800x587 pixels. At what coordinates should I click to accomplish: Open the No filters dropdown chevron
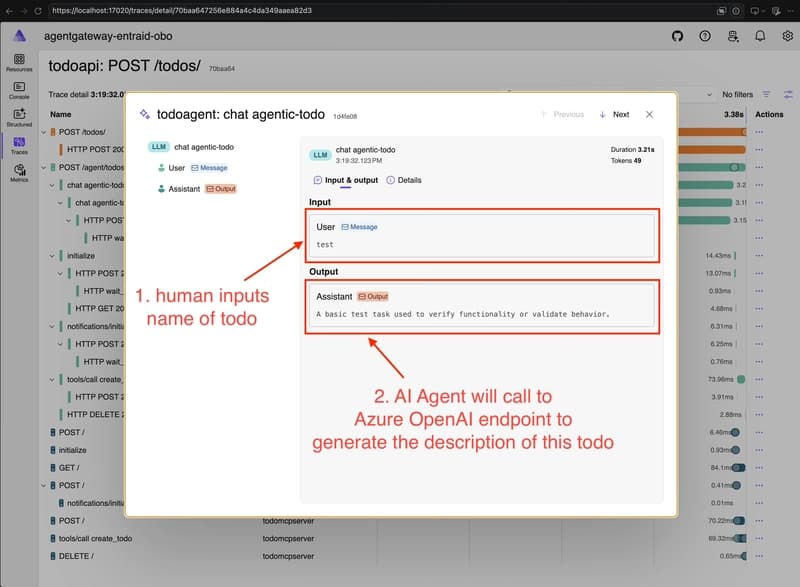[709, 94]
